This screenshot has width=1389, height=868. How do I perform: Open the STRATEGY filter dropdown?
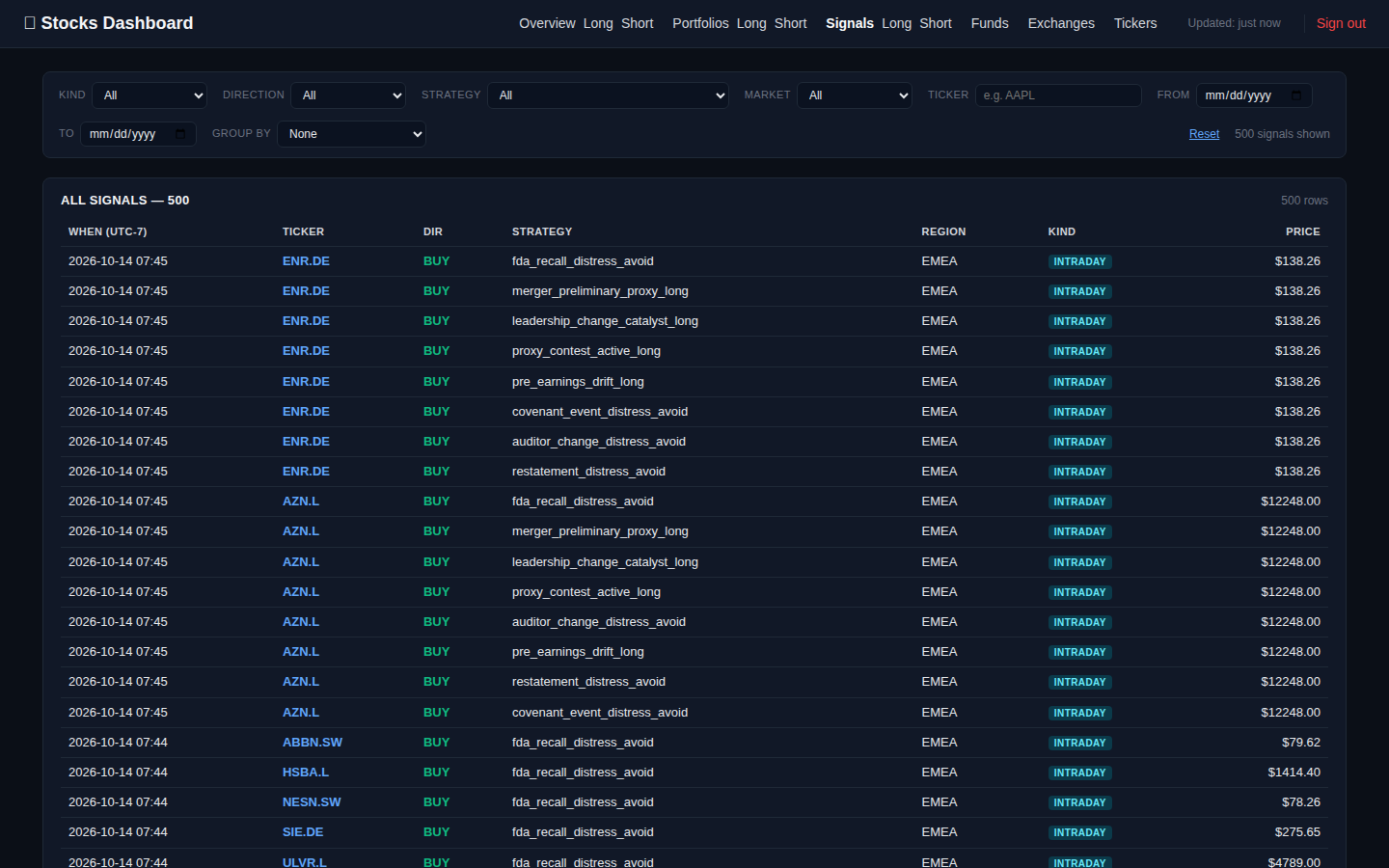point(608,95)
